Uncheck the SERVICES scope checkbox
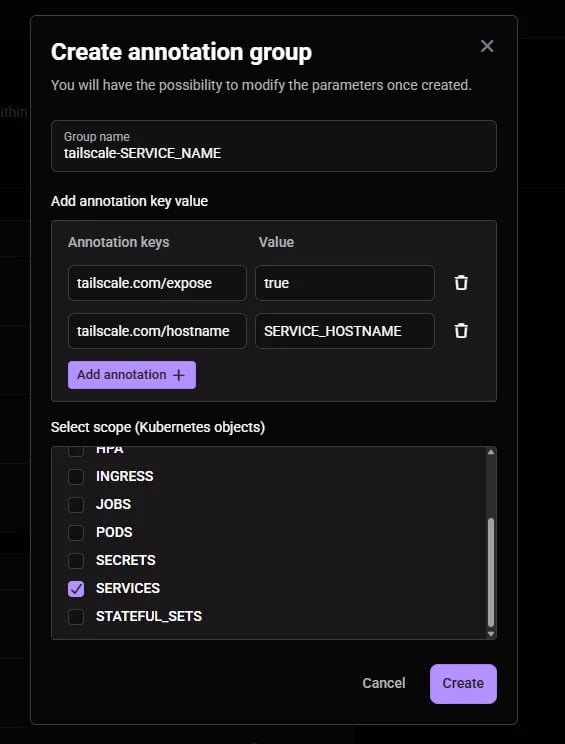Viewport: 565px width, 744px height. coord(76,588)
